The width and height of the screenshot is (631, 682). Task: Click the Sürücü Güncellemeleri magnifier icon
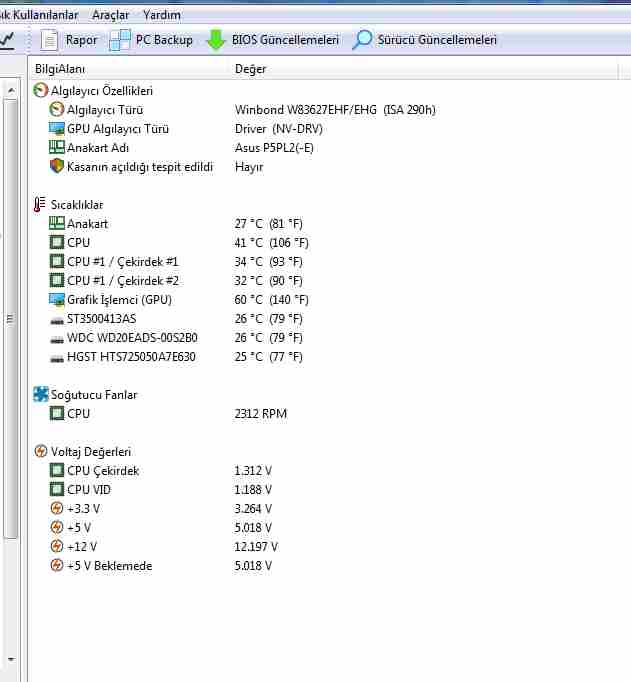tap(362, 40)
